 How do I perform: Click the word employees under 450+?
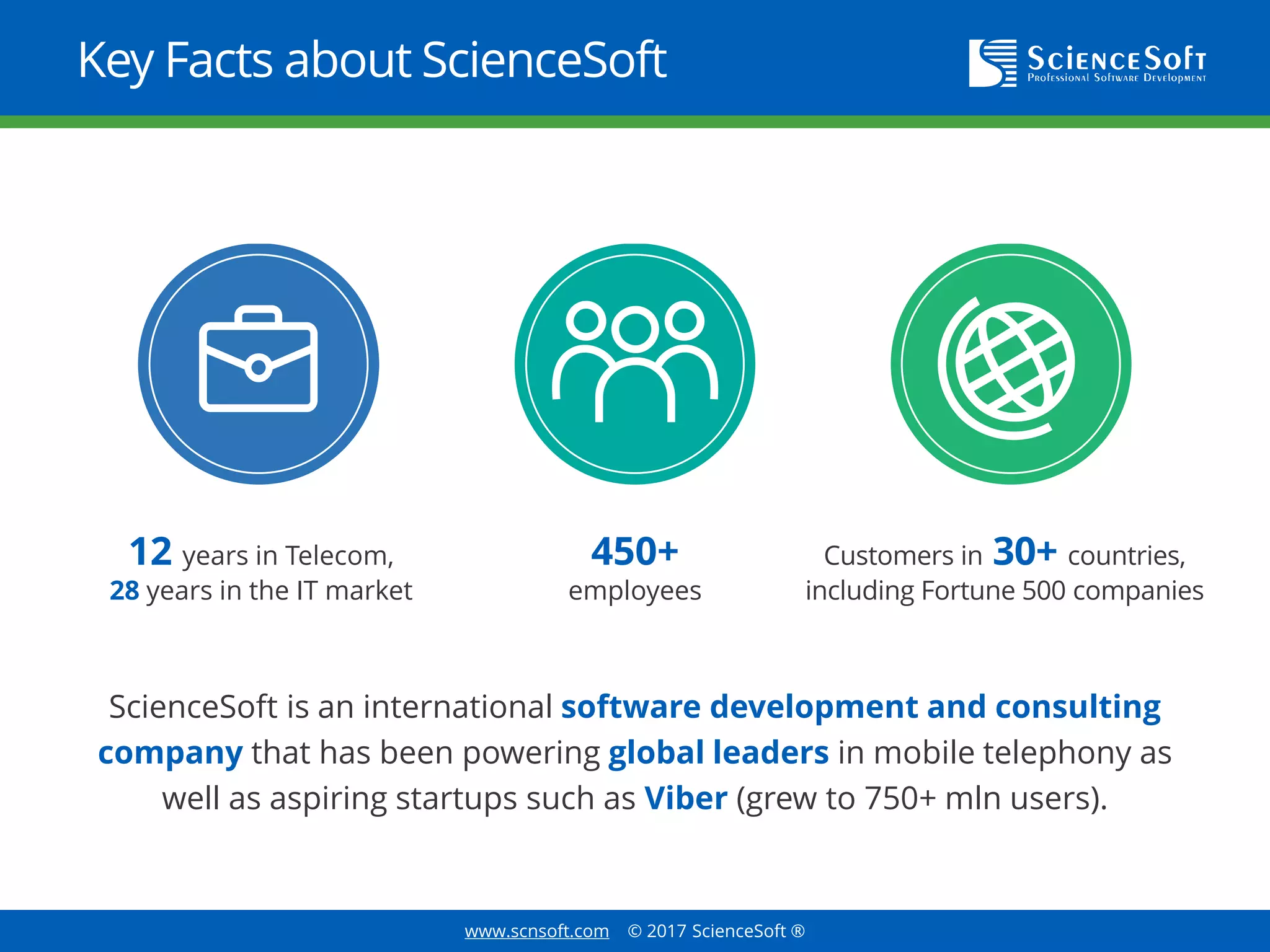tap(634, 591)
